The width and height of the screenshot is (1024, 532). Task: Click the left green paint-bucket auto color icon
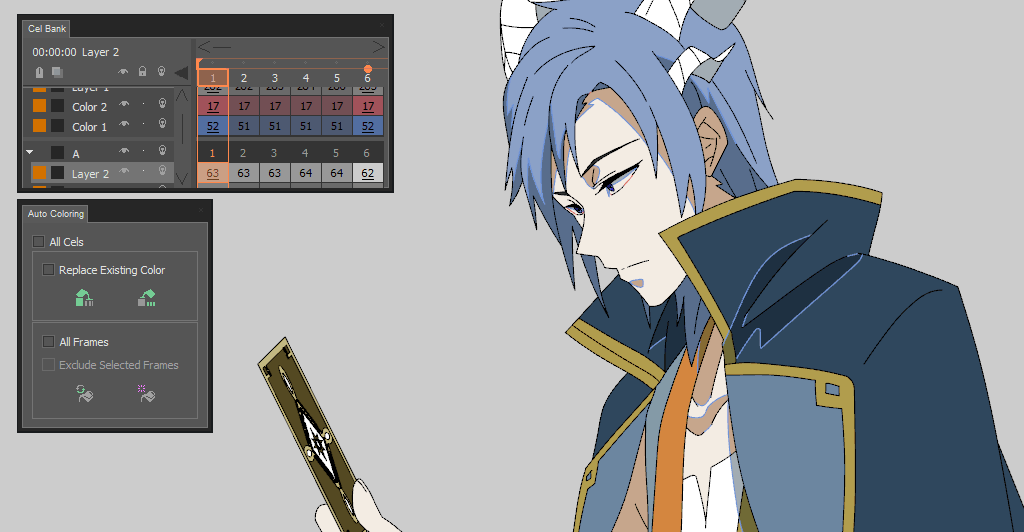click(84, 298)
